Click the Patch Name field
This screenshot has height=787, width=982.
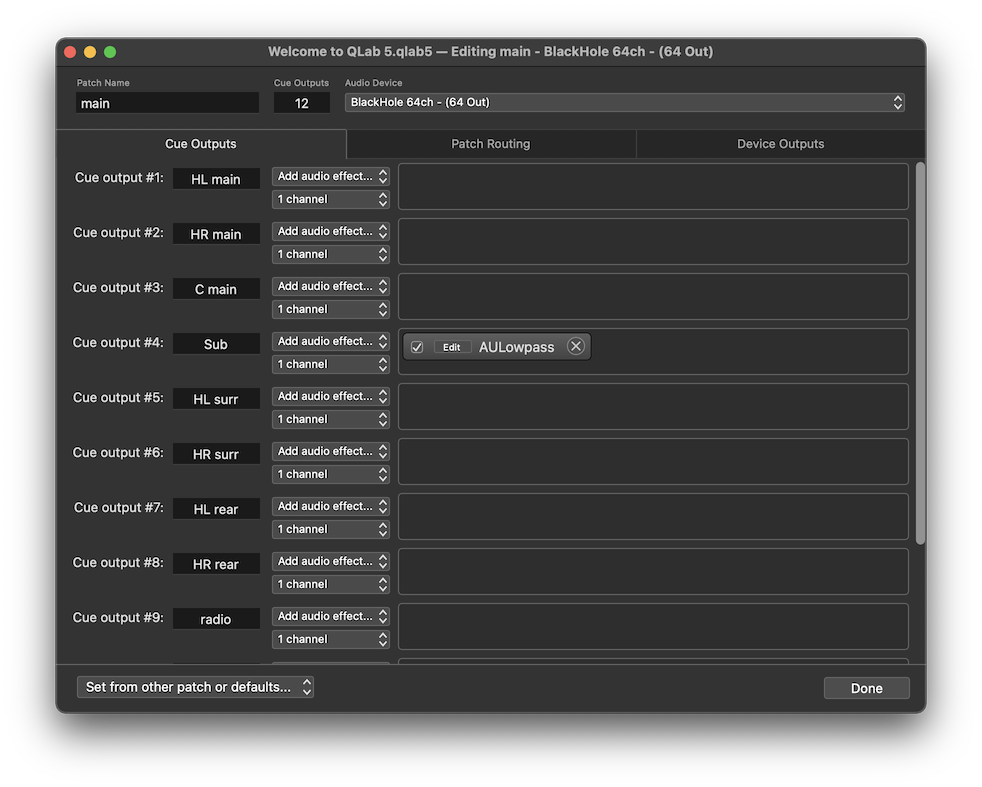[167, 103]
